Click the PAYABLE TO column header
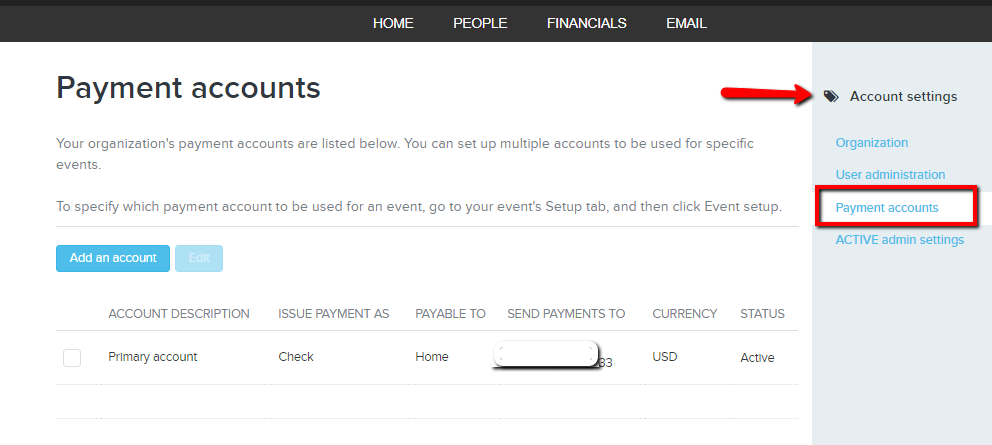This screenshot has height=445, width=992. tap(450, 314)
